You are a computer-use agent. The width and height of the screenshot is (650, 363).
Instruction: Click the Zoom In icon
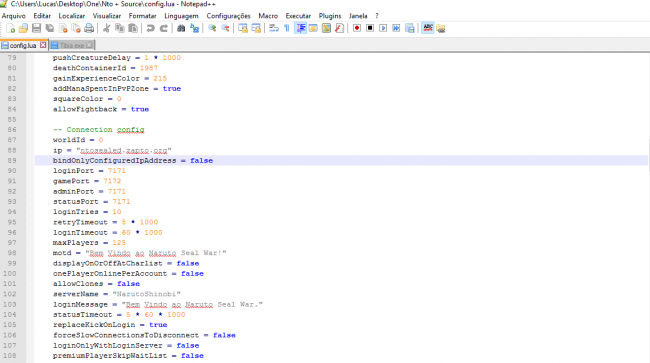tap(212, 28)
